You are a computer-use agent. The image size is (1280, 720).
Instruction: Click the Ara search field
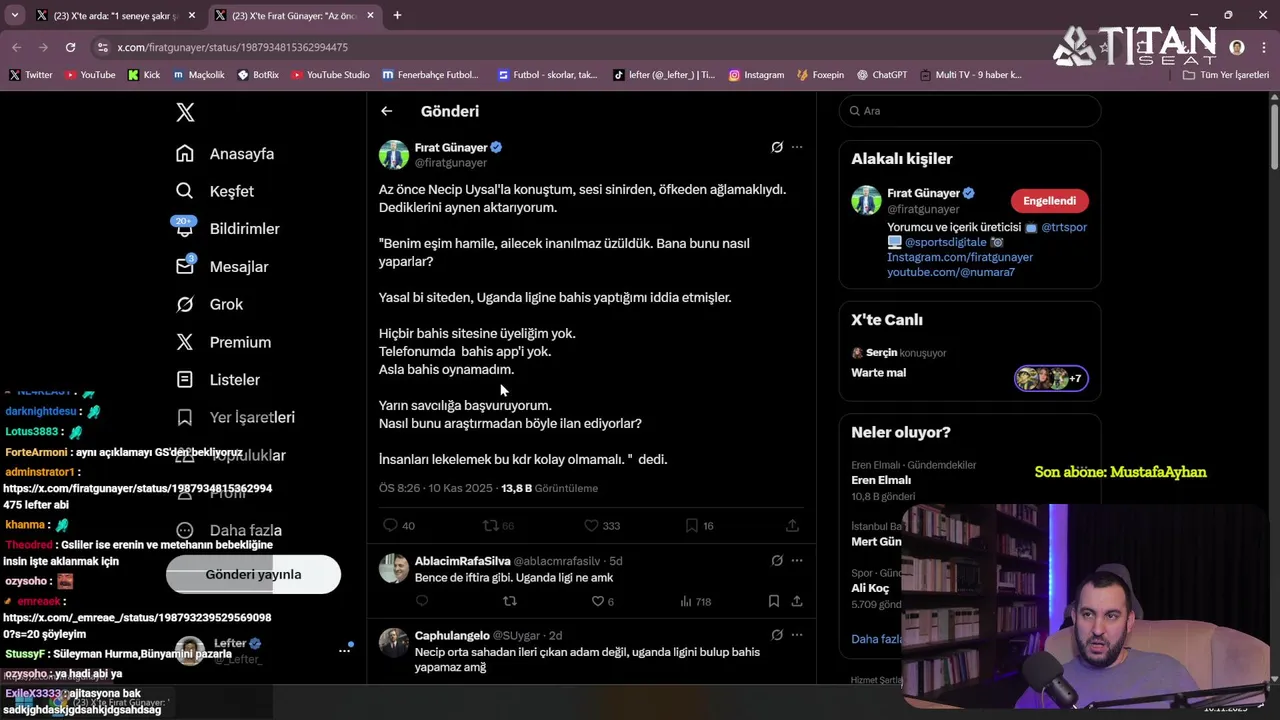[970, 111]
